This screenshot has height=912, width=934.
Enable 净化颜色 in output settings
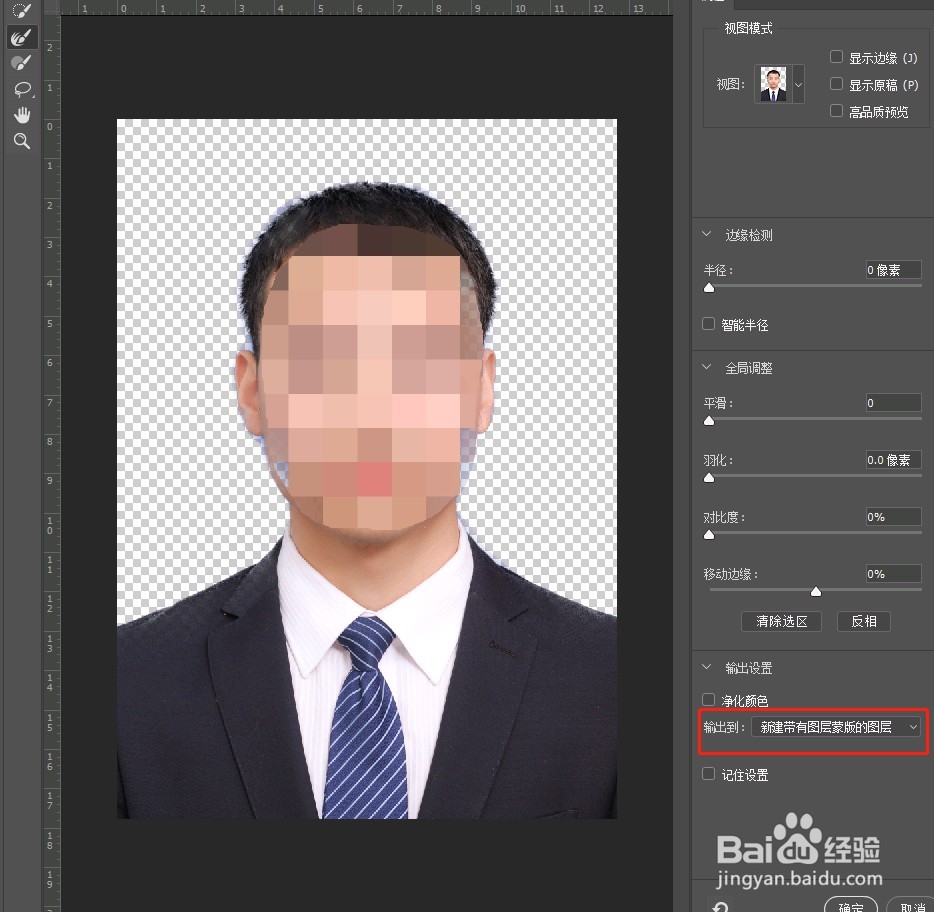(x=708, y=700)
